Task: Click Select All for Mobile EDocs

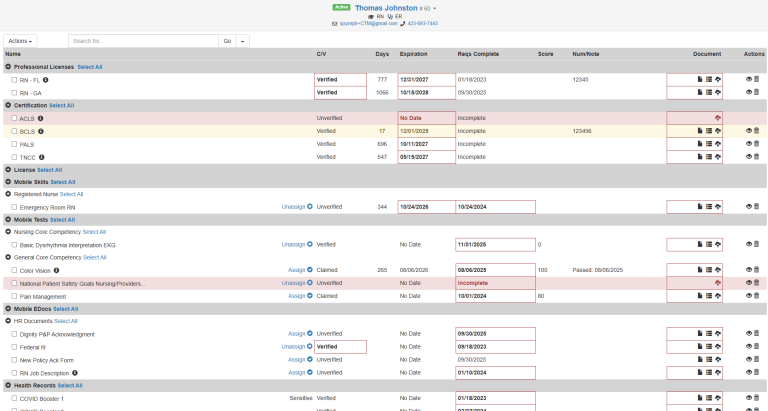Action: 66,309
